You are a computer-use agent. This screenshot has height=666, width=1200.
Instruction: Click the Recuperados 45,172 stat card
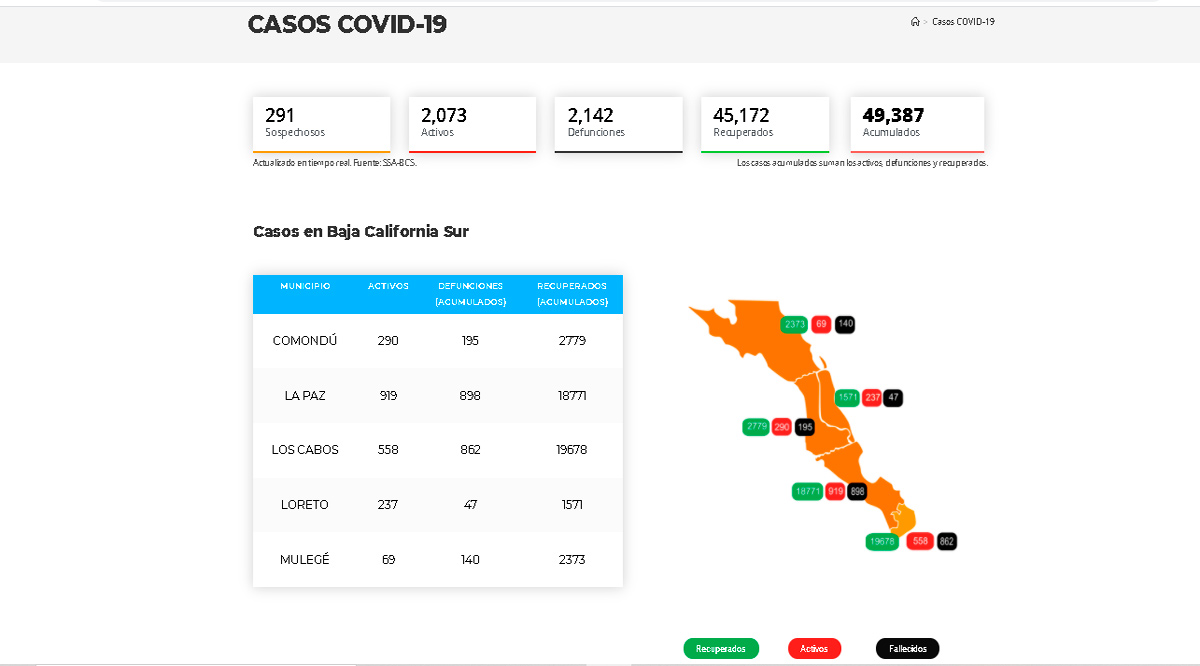click(765, 123)
